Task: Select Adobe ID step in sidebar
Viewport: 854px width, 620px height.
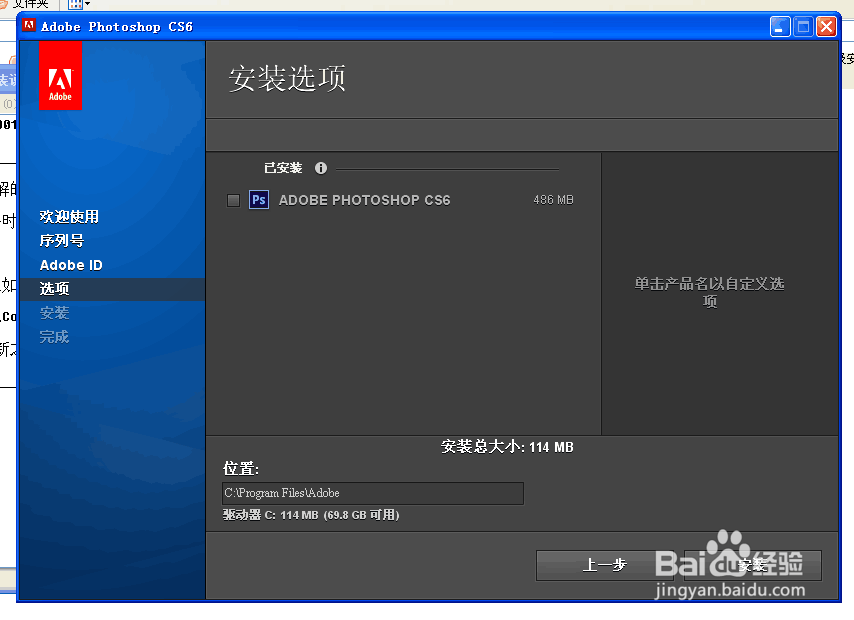Action: coord(71,265)
